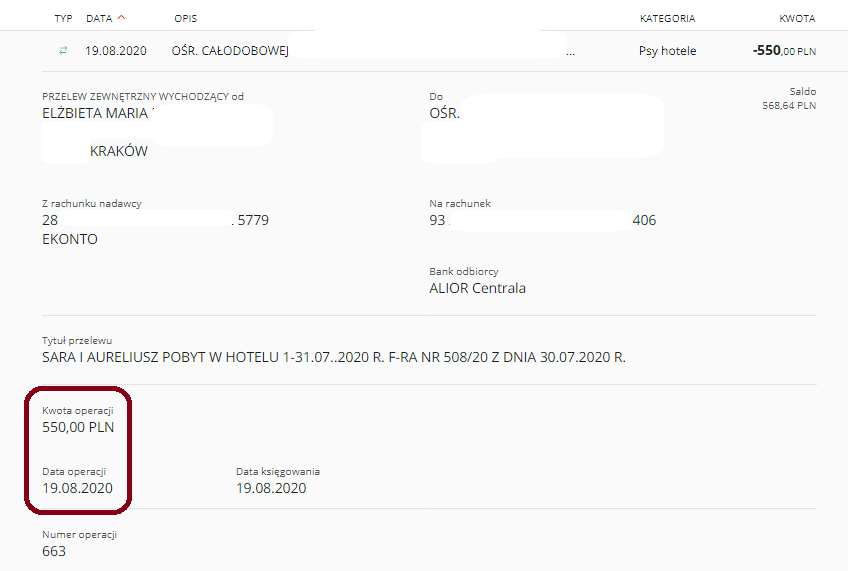Sort by the KWOTA column header

click(x=797, y=18)
